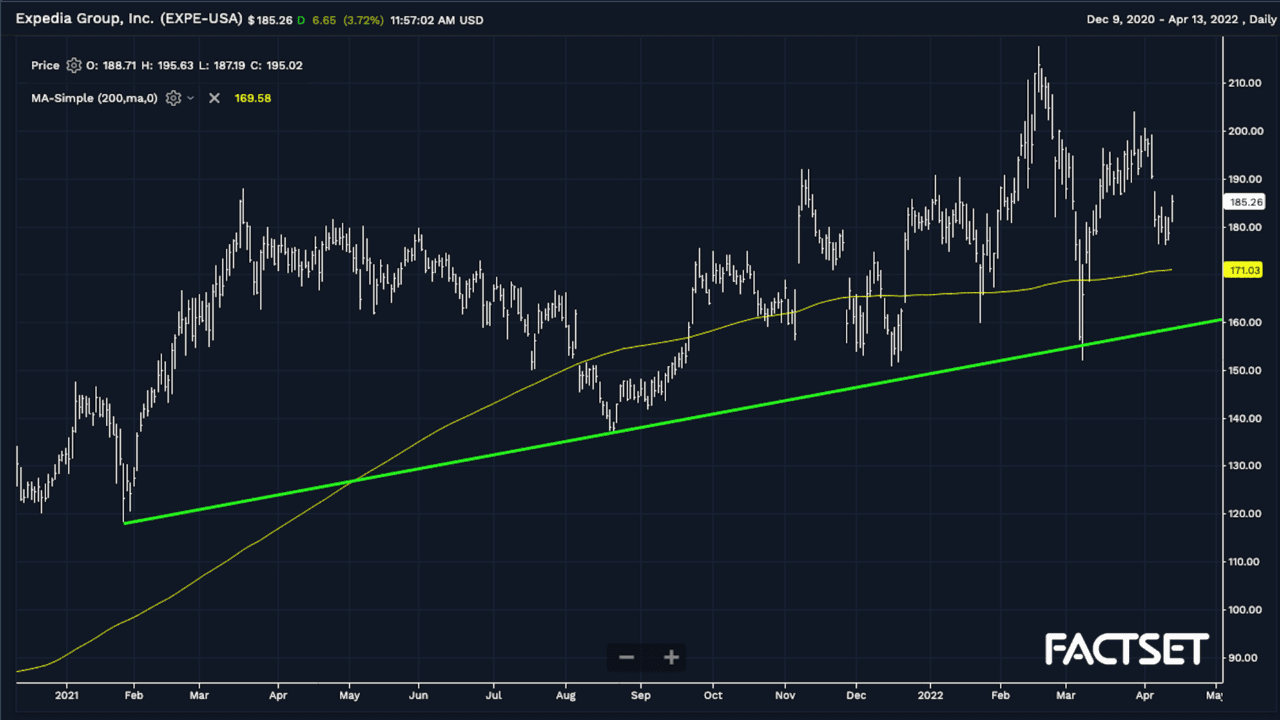Click the FactSet logo watermark

(1127, 650)
